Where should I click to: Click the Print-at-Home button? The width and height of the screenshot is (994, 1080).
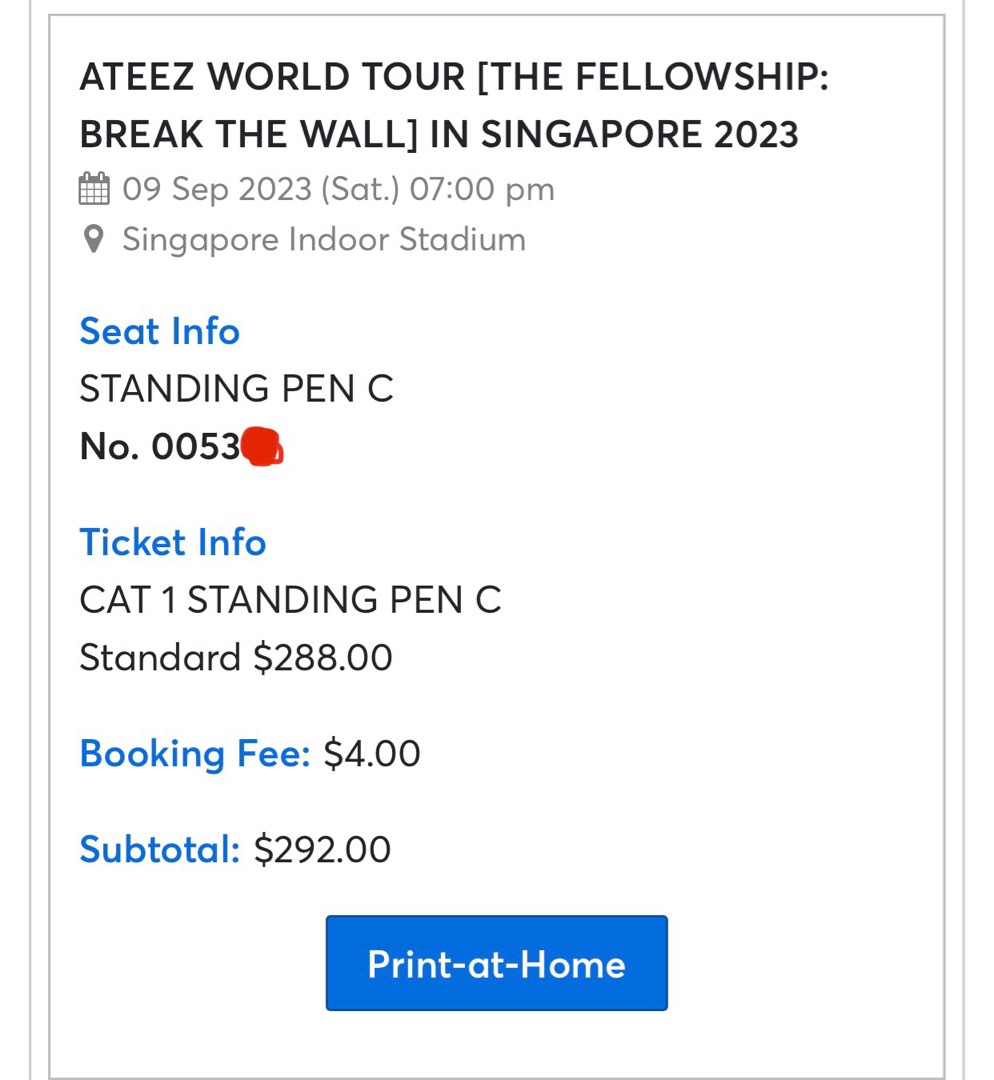point(496,963)
